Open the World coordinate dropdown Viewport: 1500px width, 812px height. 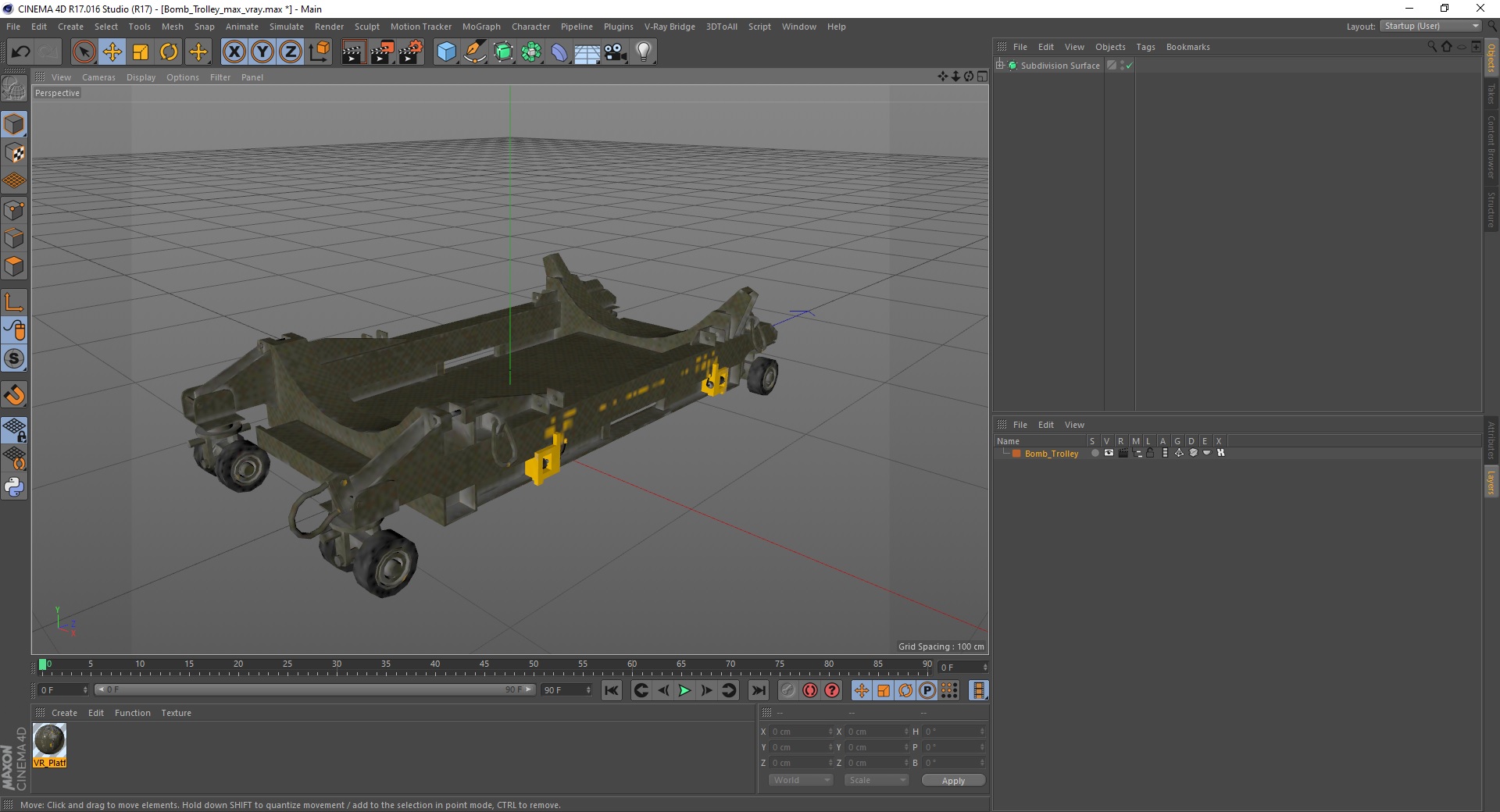(801, 780)
